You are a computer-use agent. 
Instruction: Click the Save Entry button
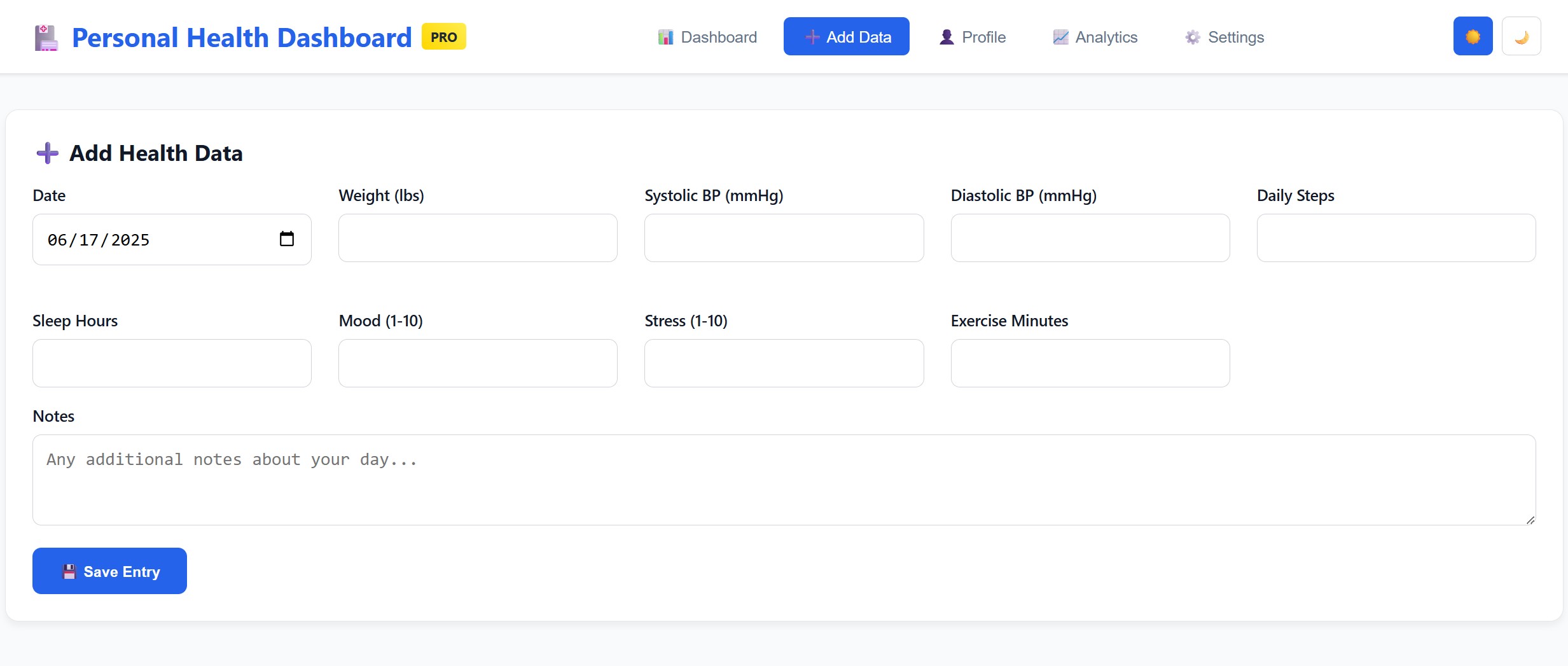pos(109,571)
